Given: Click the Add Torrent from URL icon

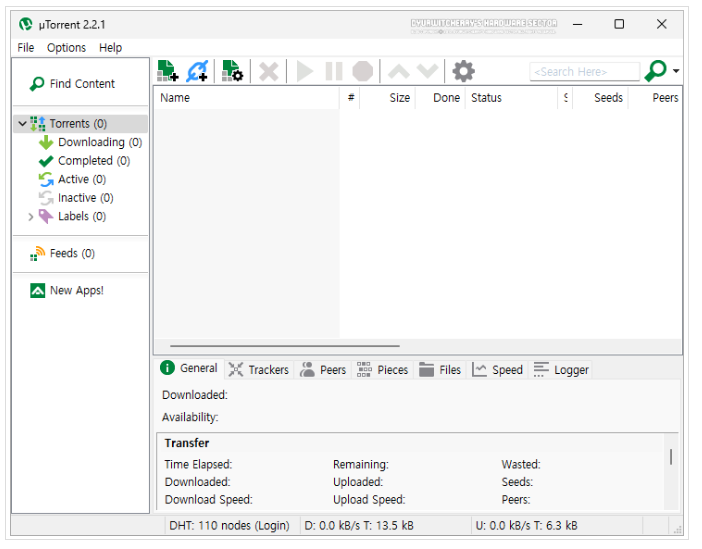Looking at the screenshot, I should click(x=197, y=71).
